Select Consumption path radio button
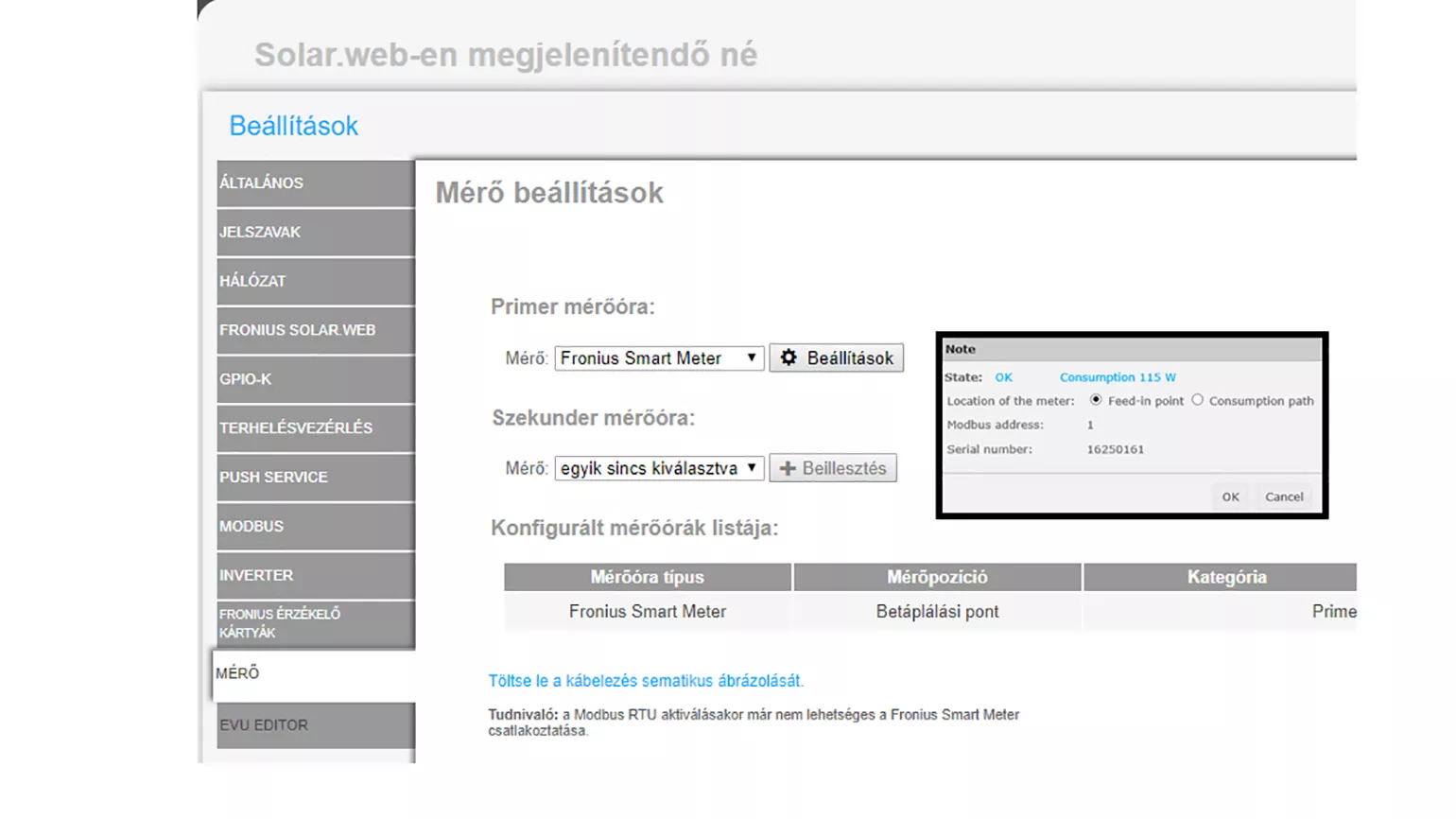The height and width of the screenshot is (819, 1456). pos(1198,400)
